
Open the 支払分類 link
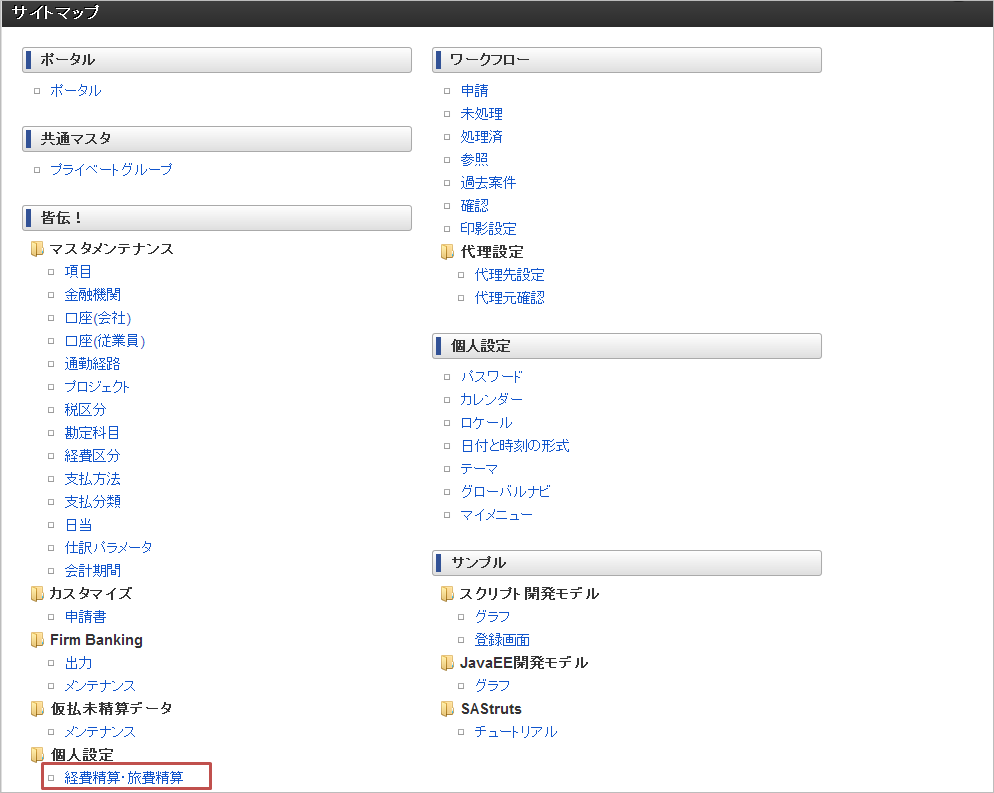coord(93,502)
